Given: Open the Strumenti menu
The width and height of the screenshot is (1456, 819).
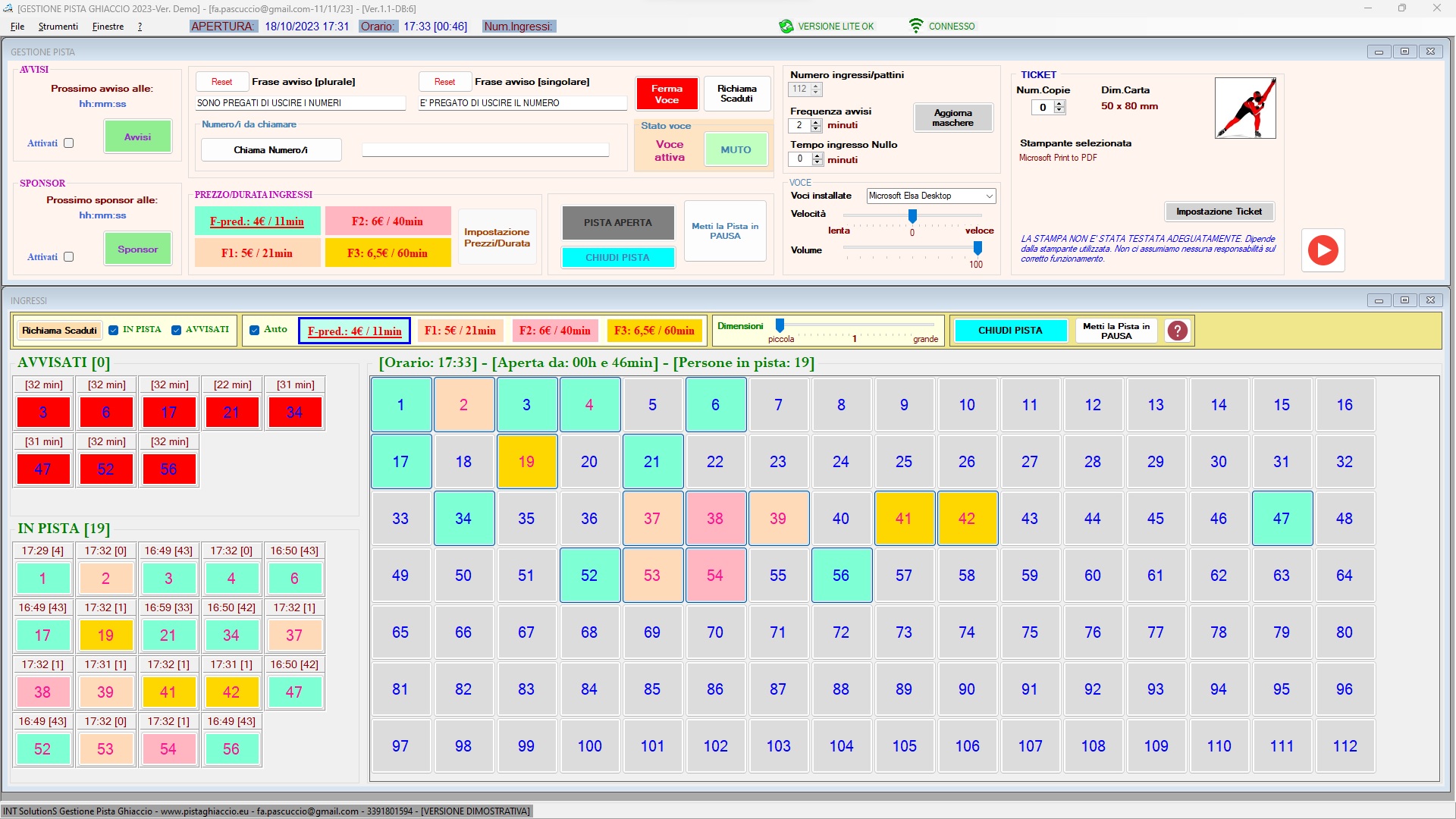Looking at the screenshot, I should click(58, 27).
